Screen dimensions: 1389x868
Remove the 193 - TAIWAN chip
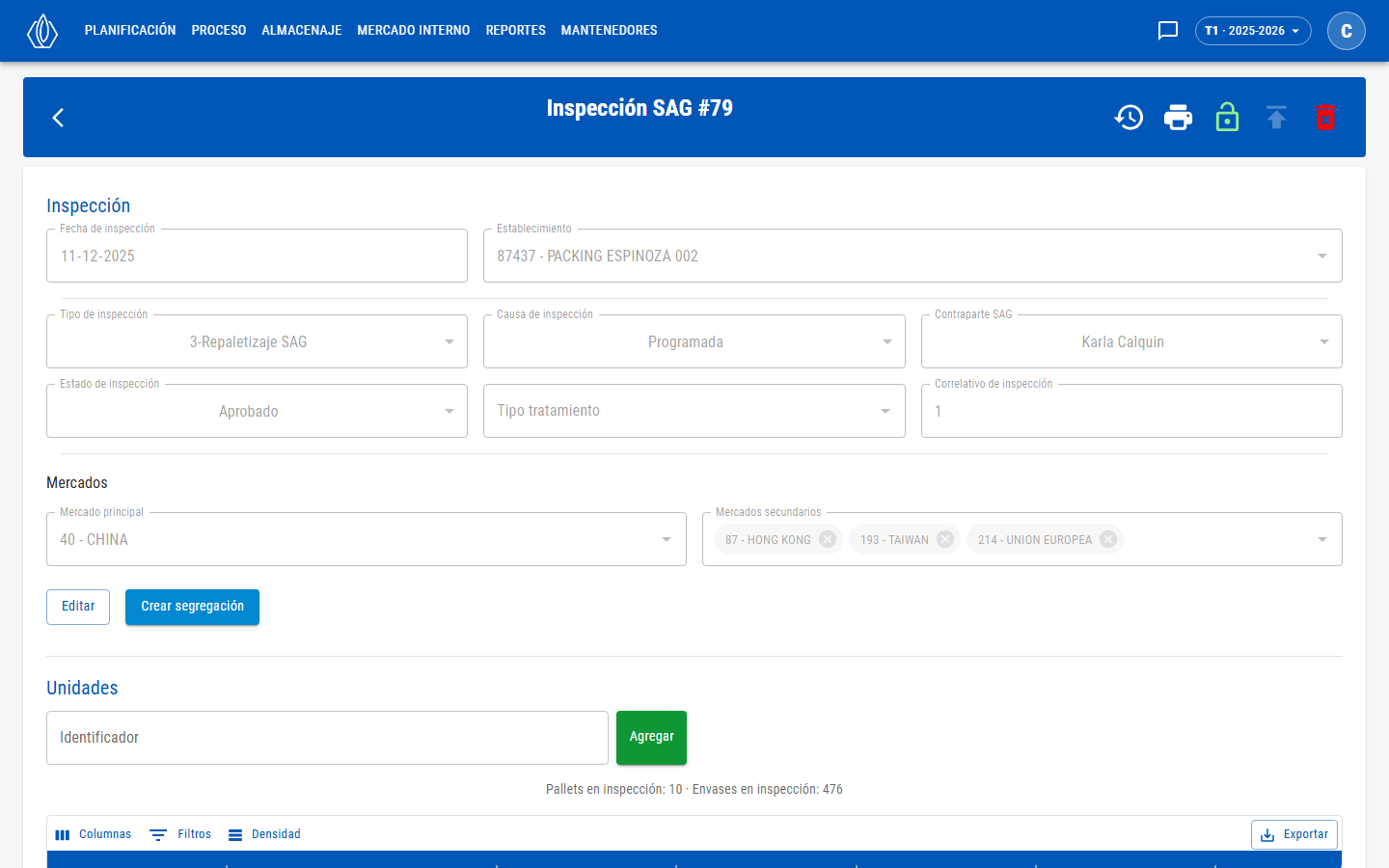(945, 539)
